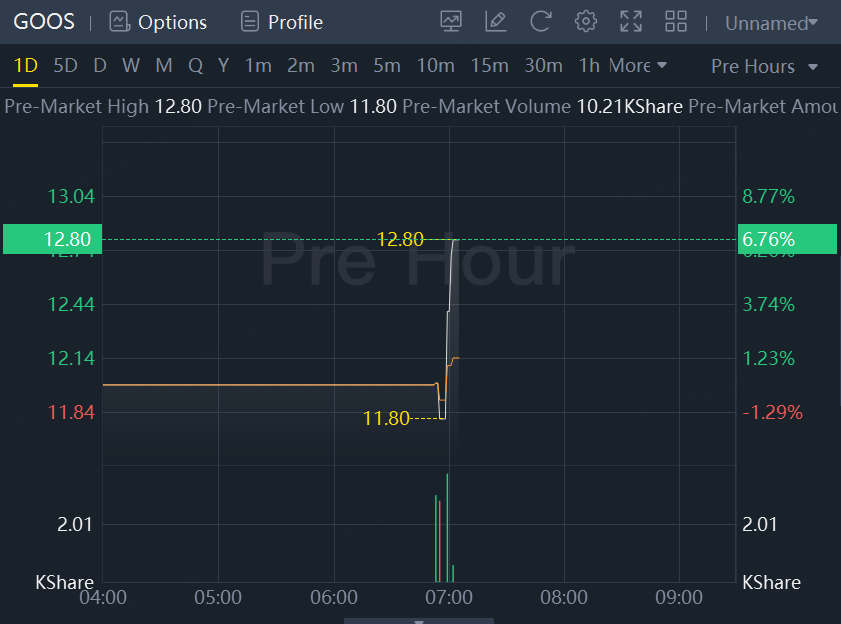Image resolution: width=841 pixels, height=624 pixels.
Task: Expand chart to fullscreen
Action: point(631,21)
